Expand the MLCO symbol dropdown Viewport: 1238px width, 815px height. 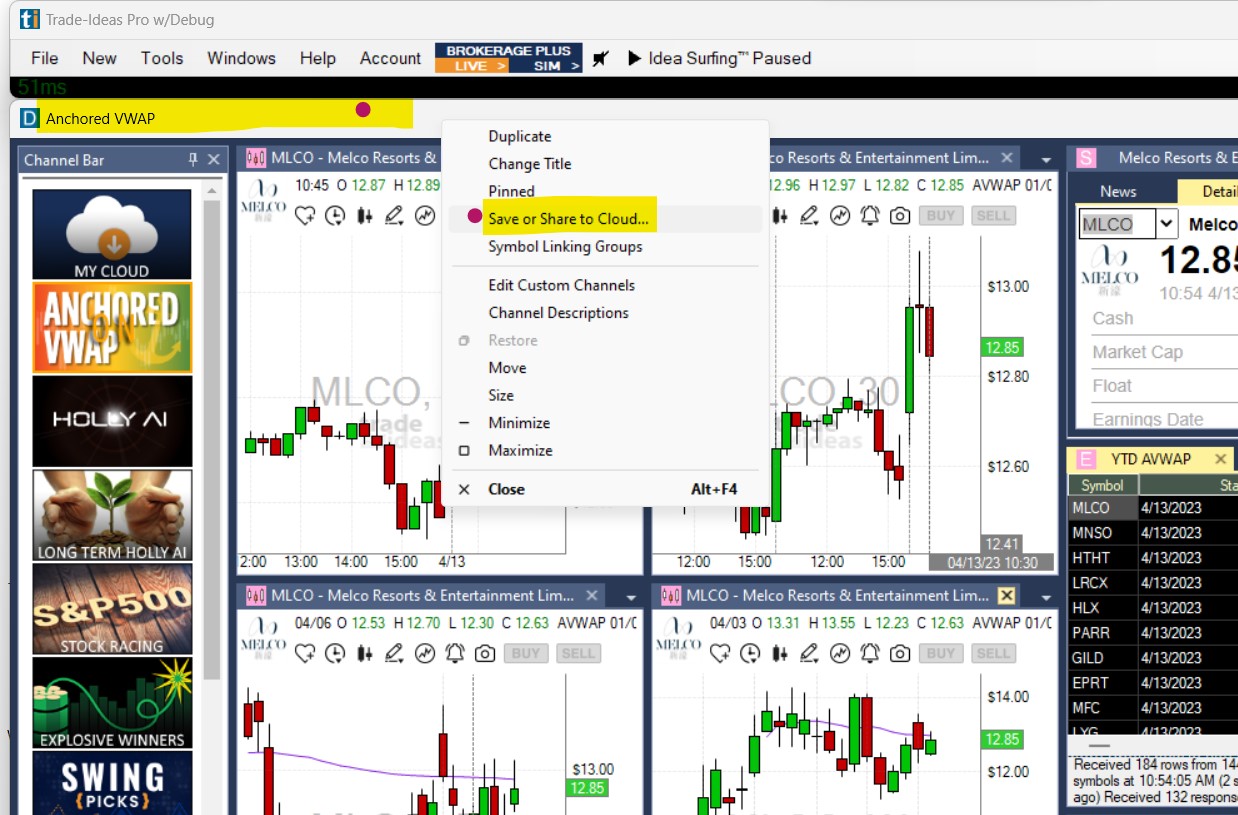[1167, 224]
